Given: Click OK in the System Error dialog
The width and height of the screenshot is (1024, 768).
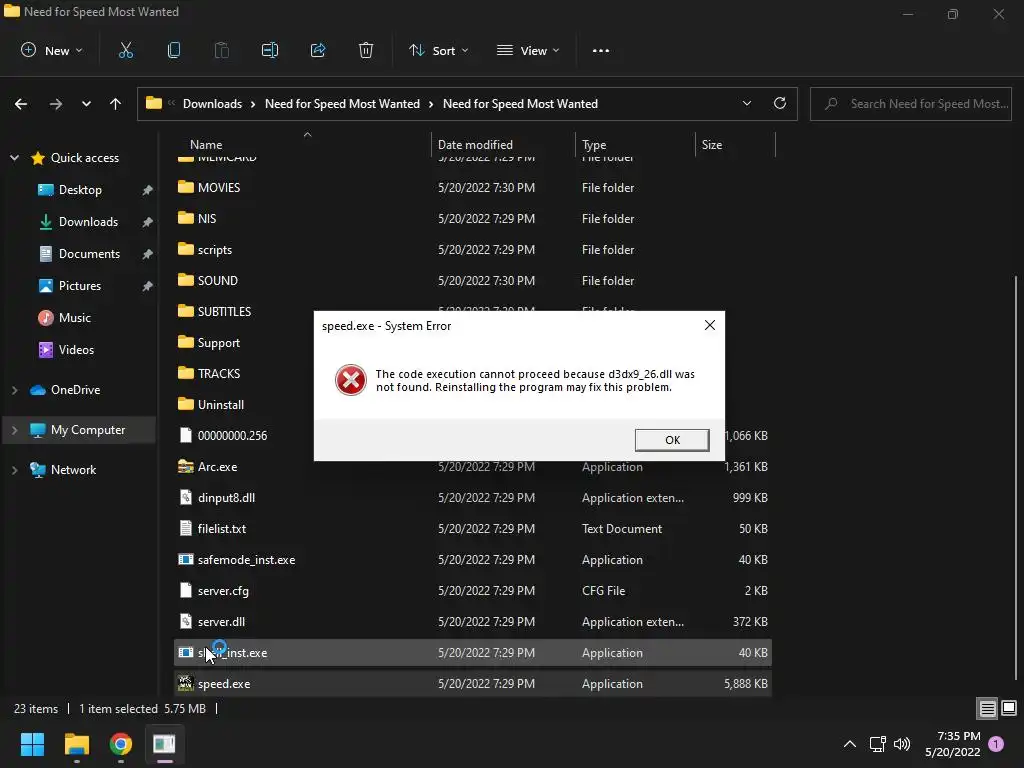Looking at the screenshot, I should click(x=672, y=440).
